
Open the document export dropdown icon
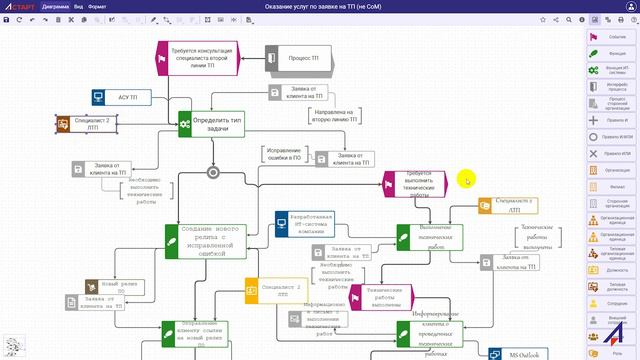[249, 20]
